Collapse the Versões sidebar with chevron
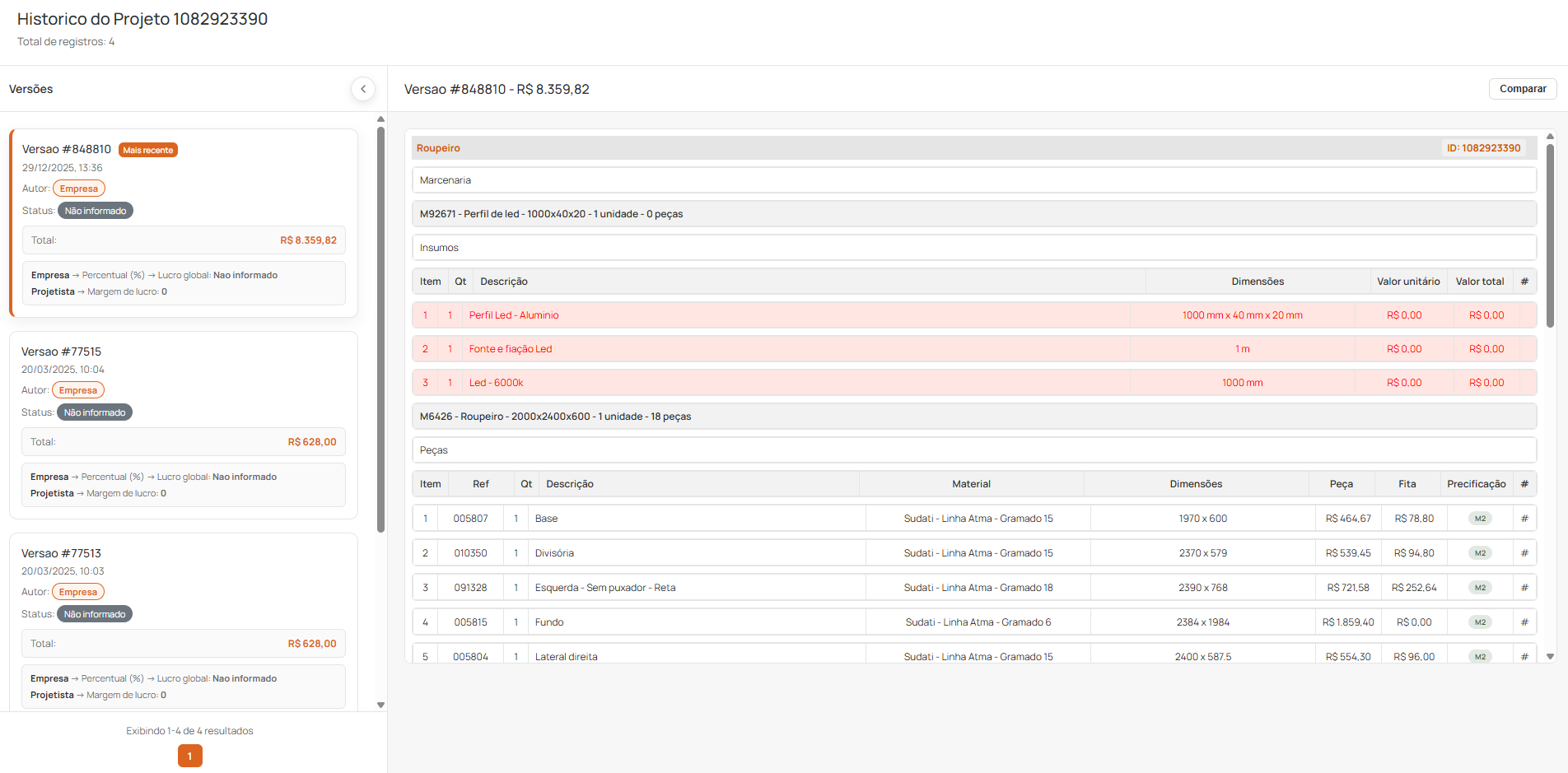The width and height of the screenshot is (1568, 773). coord(363,89)
